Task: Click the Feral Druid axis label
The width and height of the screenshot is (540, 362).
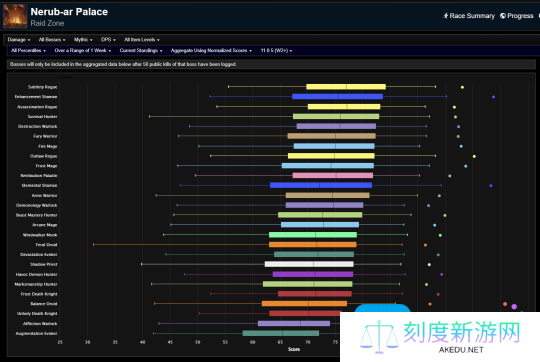Action: [46, 245]
